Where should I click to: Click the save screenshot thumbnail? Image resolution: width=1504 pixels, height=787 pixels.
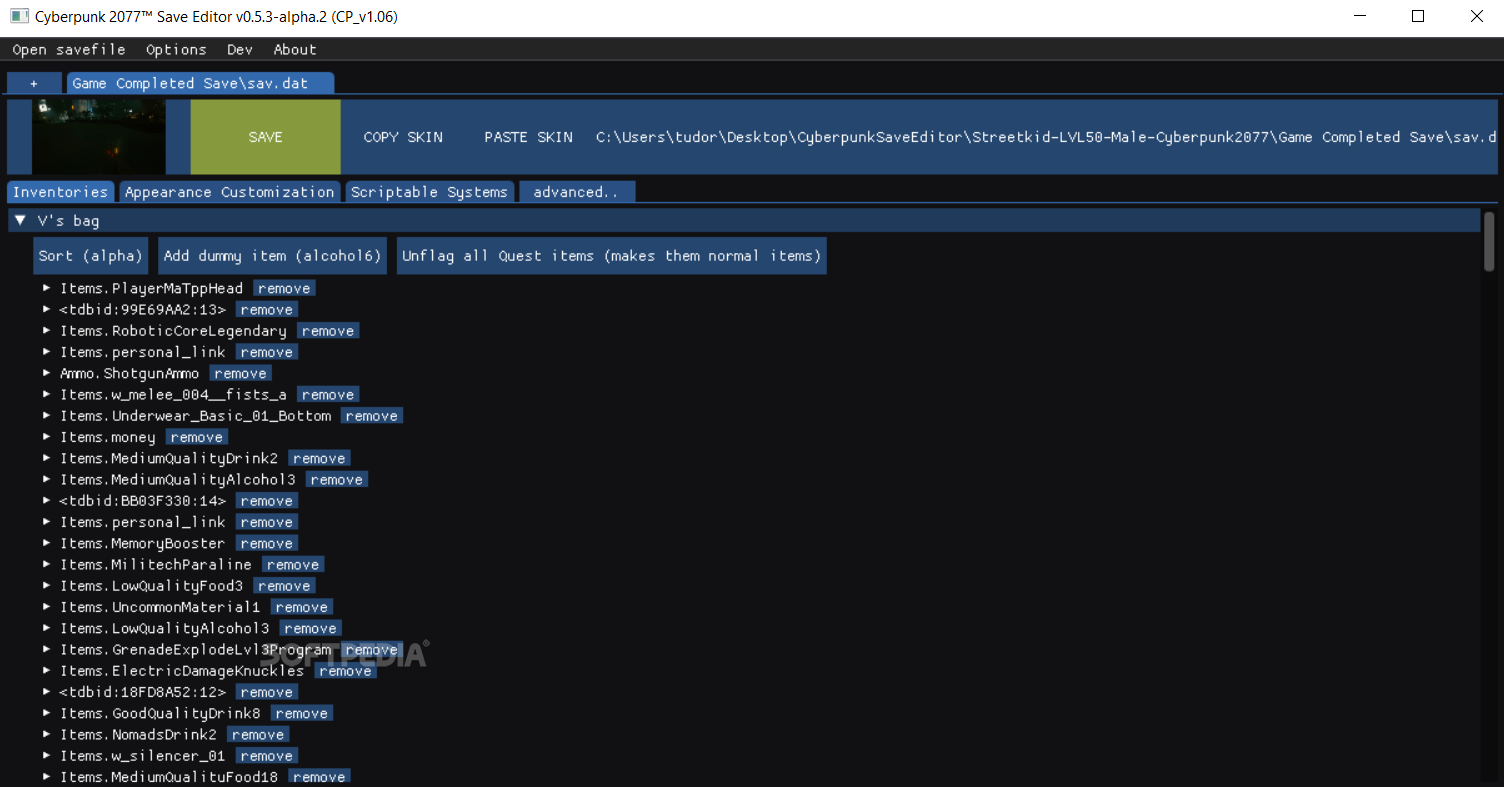[x=99, y=137]
